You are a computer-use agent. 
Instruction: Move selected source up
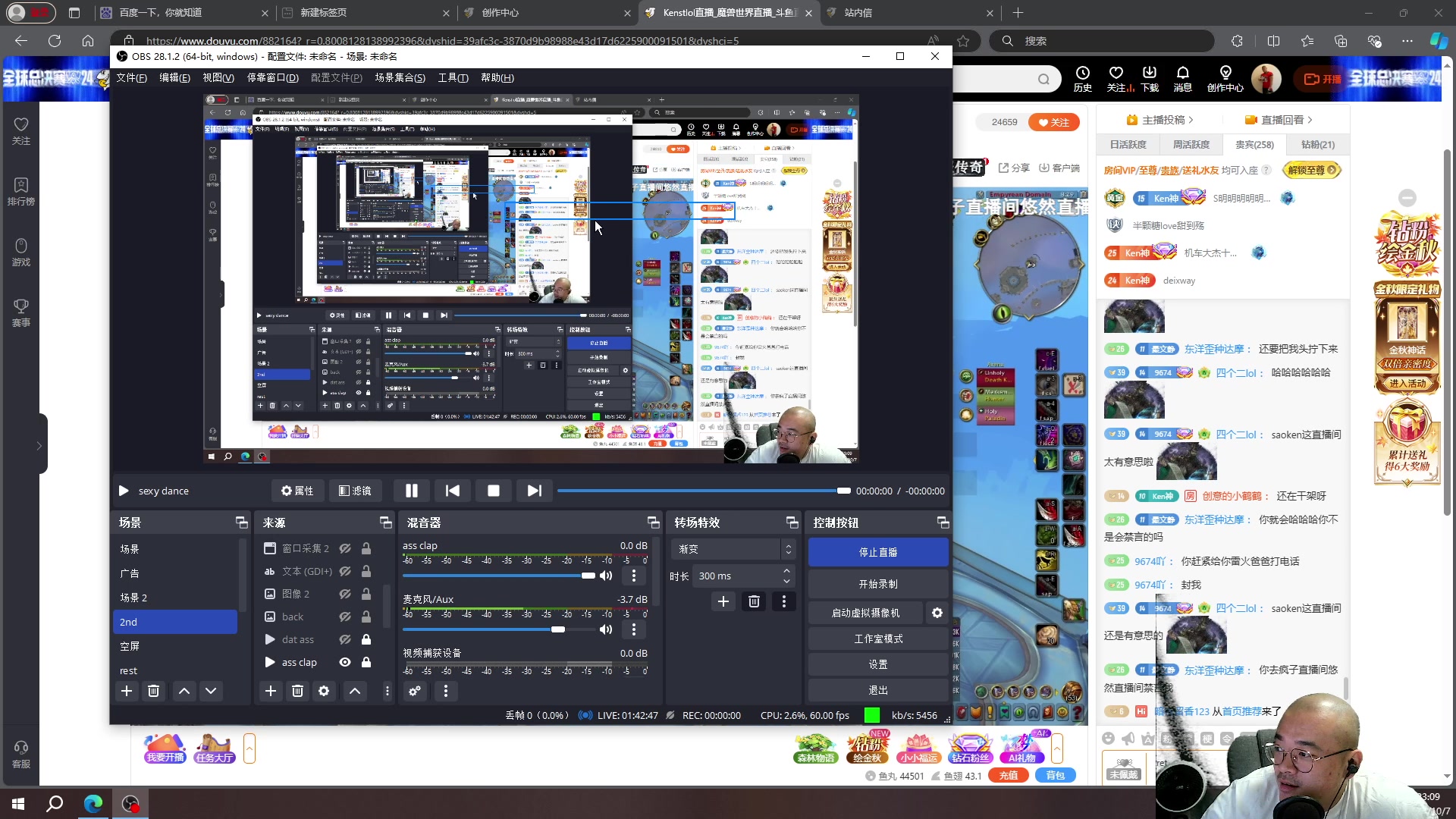(355, 691)
